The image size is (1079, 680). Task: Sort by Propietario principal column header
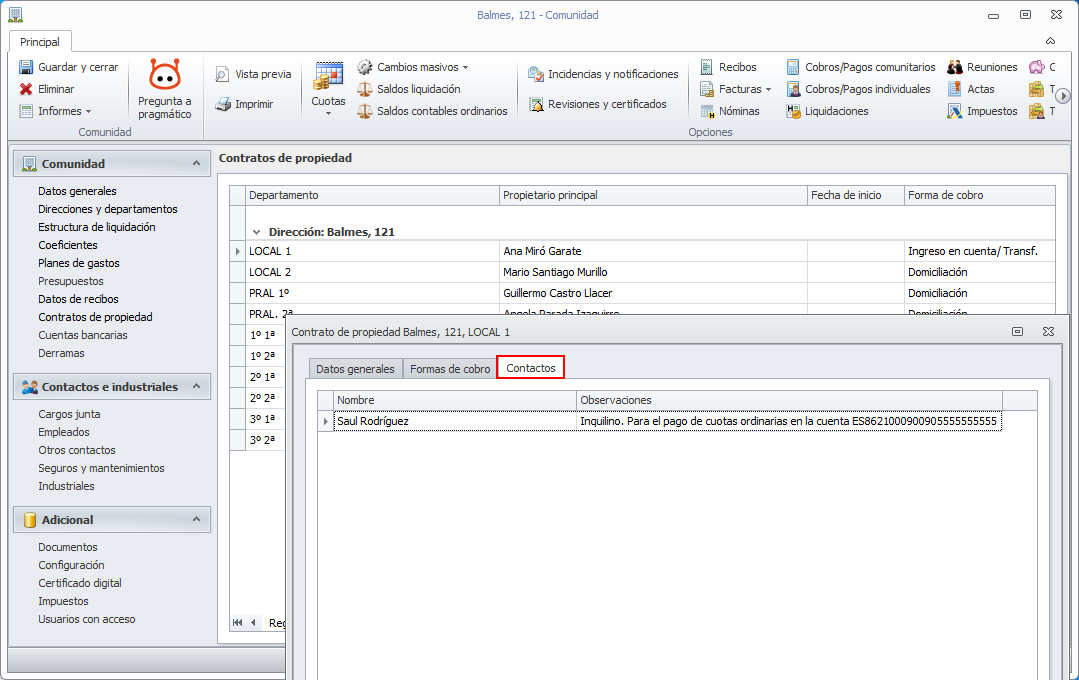[x=652, y=195]
